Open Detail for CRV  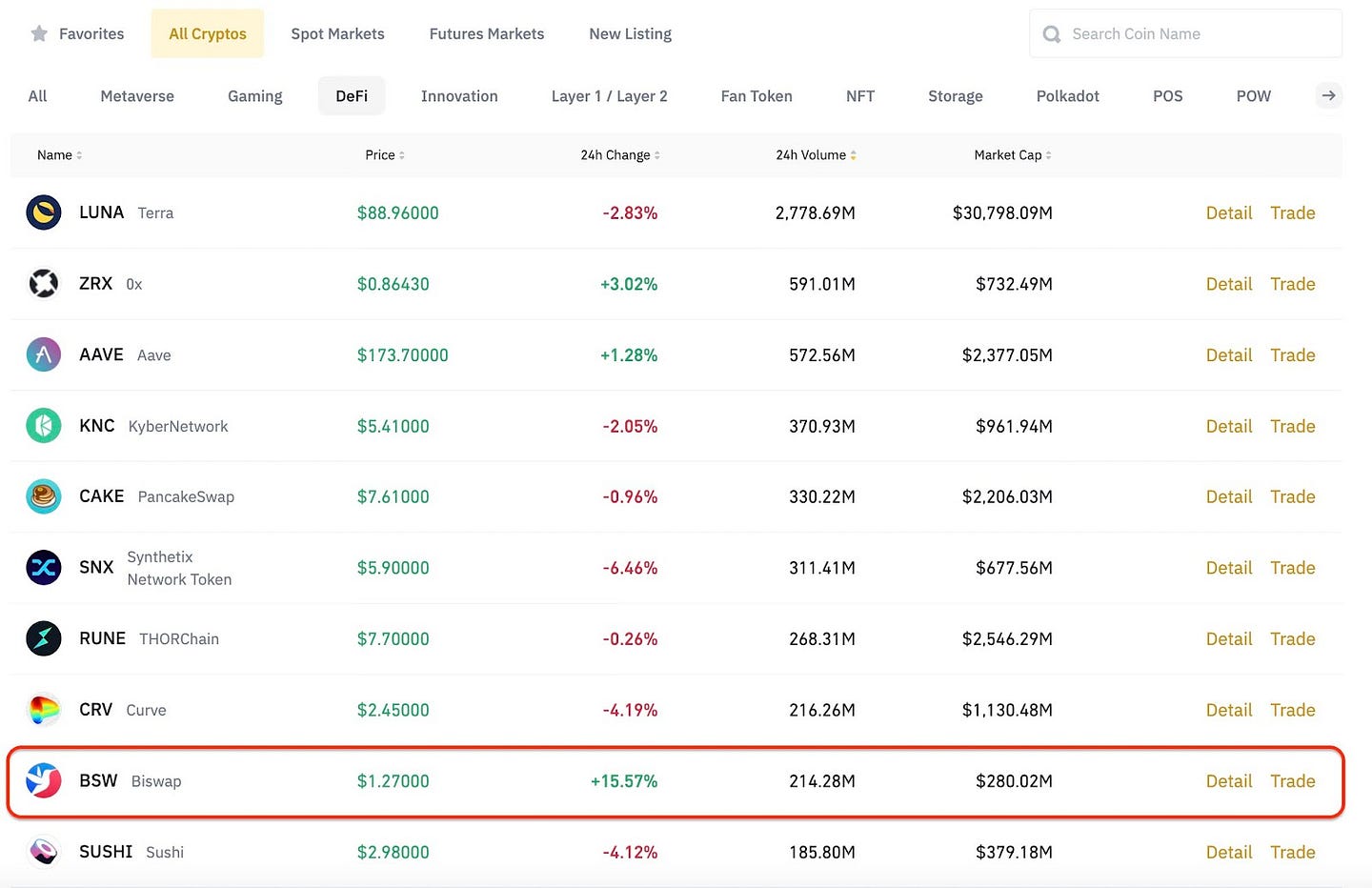click(1229, 710)
